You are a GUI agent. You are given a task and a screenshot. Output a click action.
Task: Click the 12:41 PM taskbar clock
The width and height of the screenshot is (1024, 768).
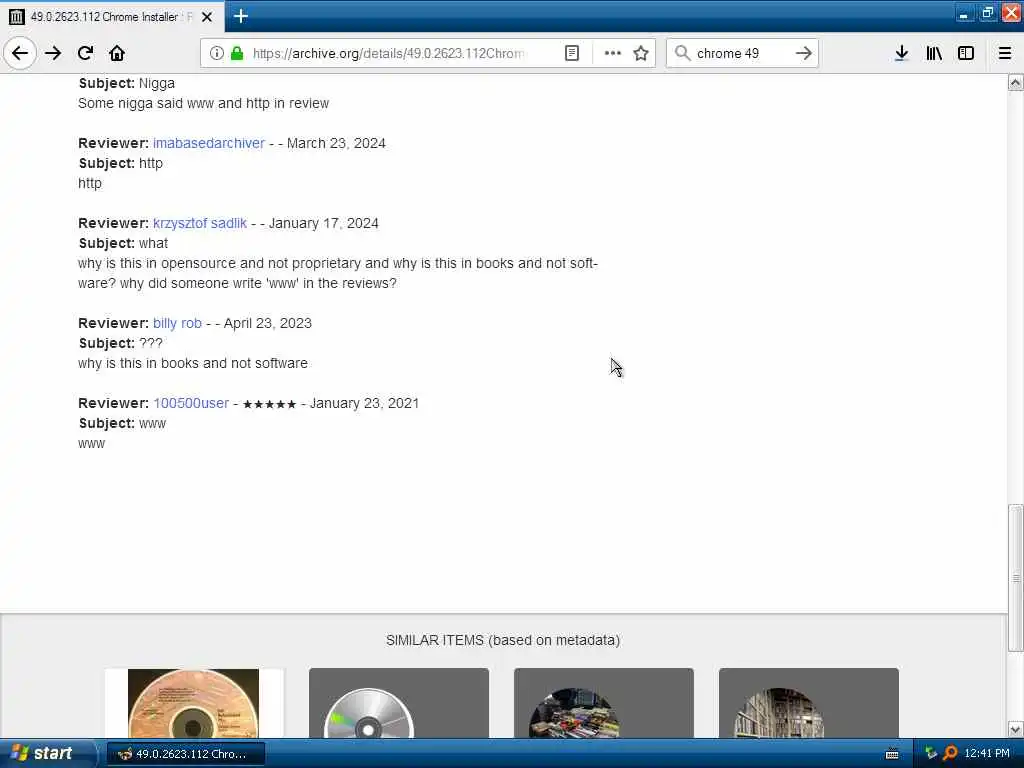click(987, 754)
